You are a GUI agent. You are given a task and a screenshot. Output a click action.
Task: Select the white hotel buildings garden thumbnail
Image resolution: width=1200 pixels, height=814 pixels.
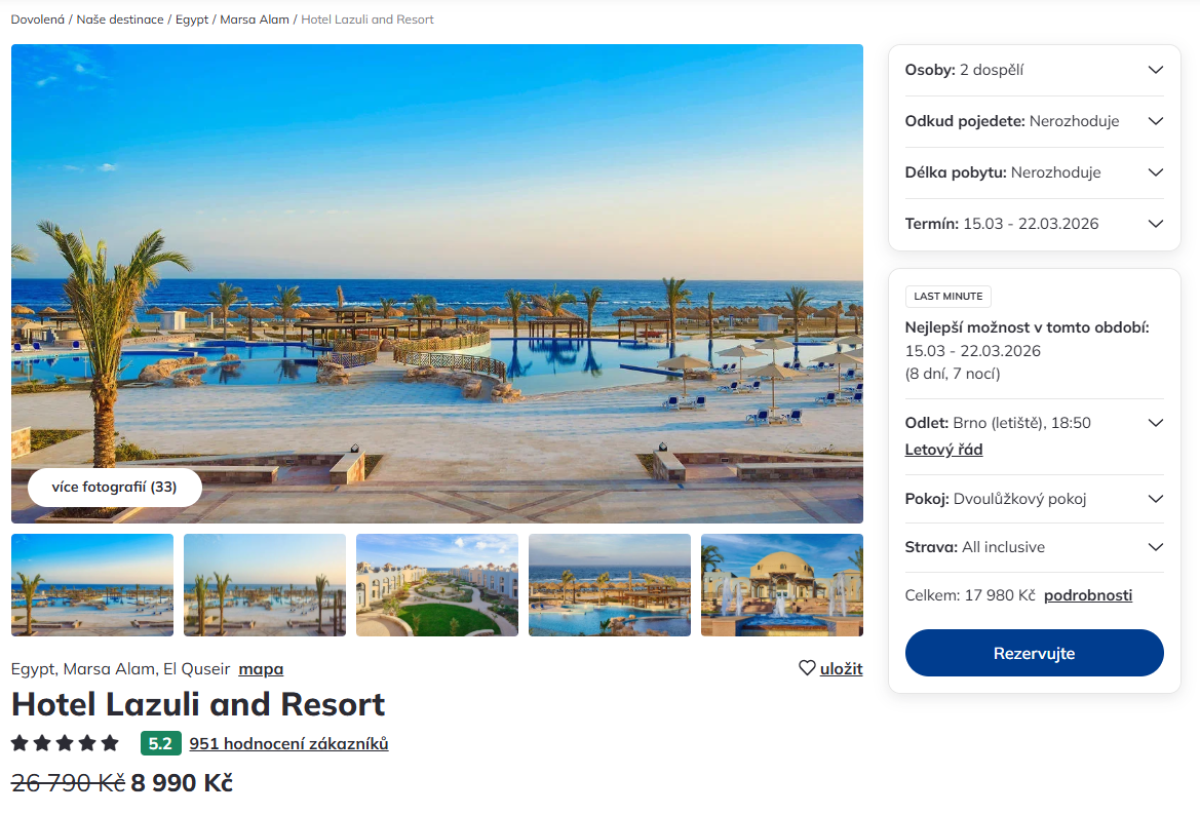pos(437,585)
